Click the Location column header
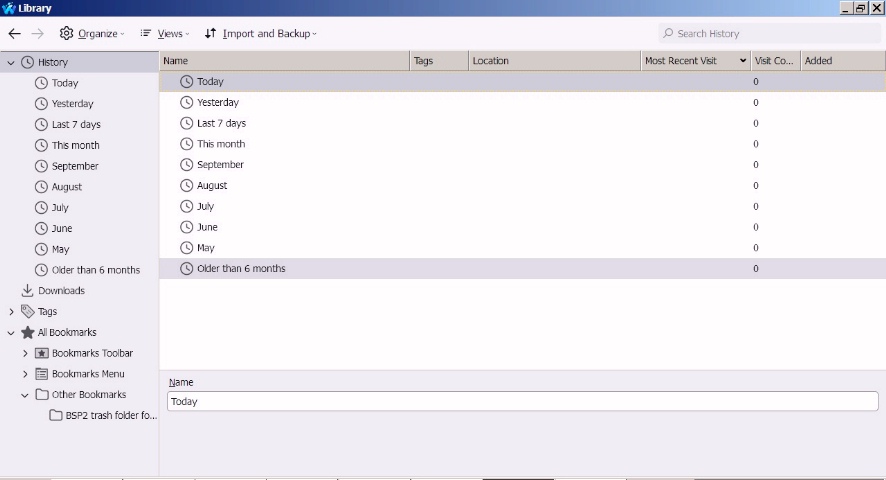Screen dimensions: 886x480 554,61
